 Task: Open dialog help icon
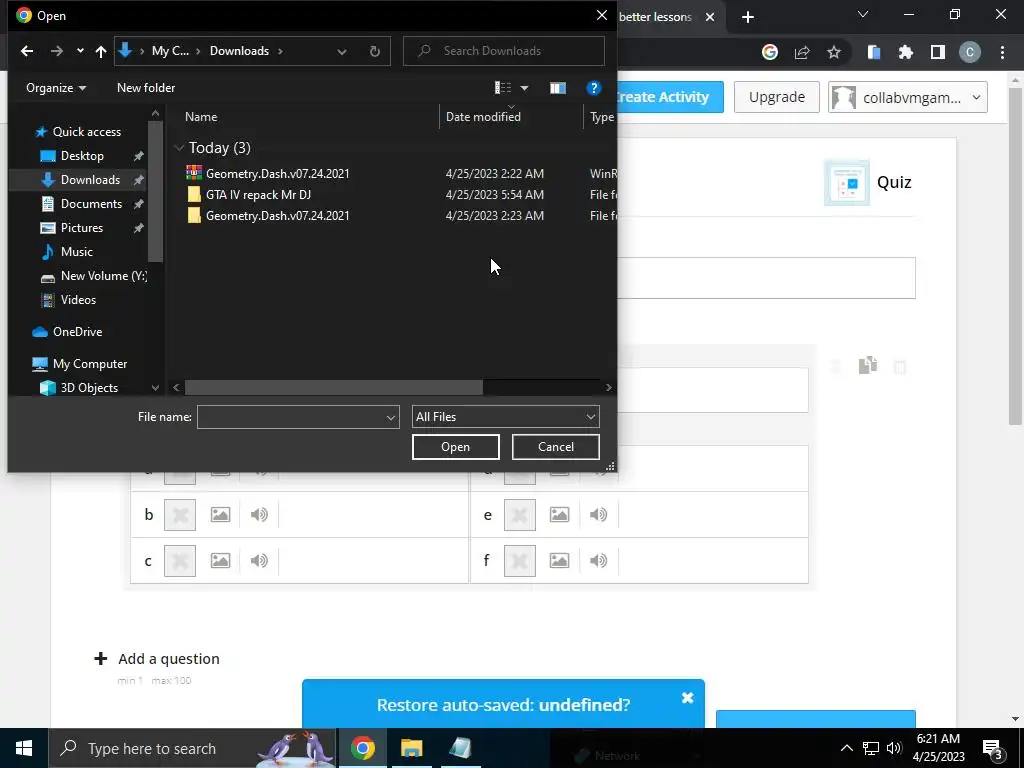[593, 88]
